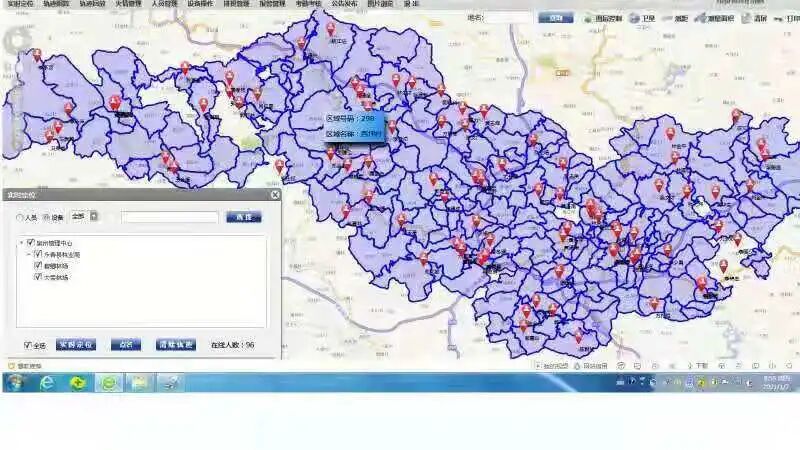Viewport: 800px width, 450px height.
Task: Click the download (下载) icon in browser status bar
Action: pyautogui.click(x=697, y=366)
